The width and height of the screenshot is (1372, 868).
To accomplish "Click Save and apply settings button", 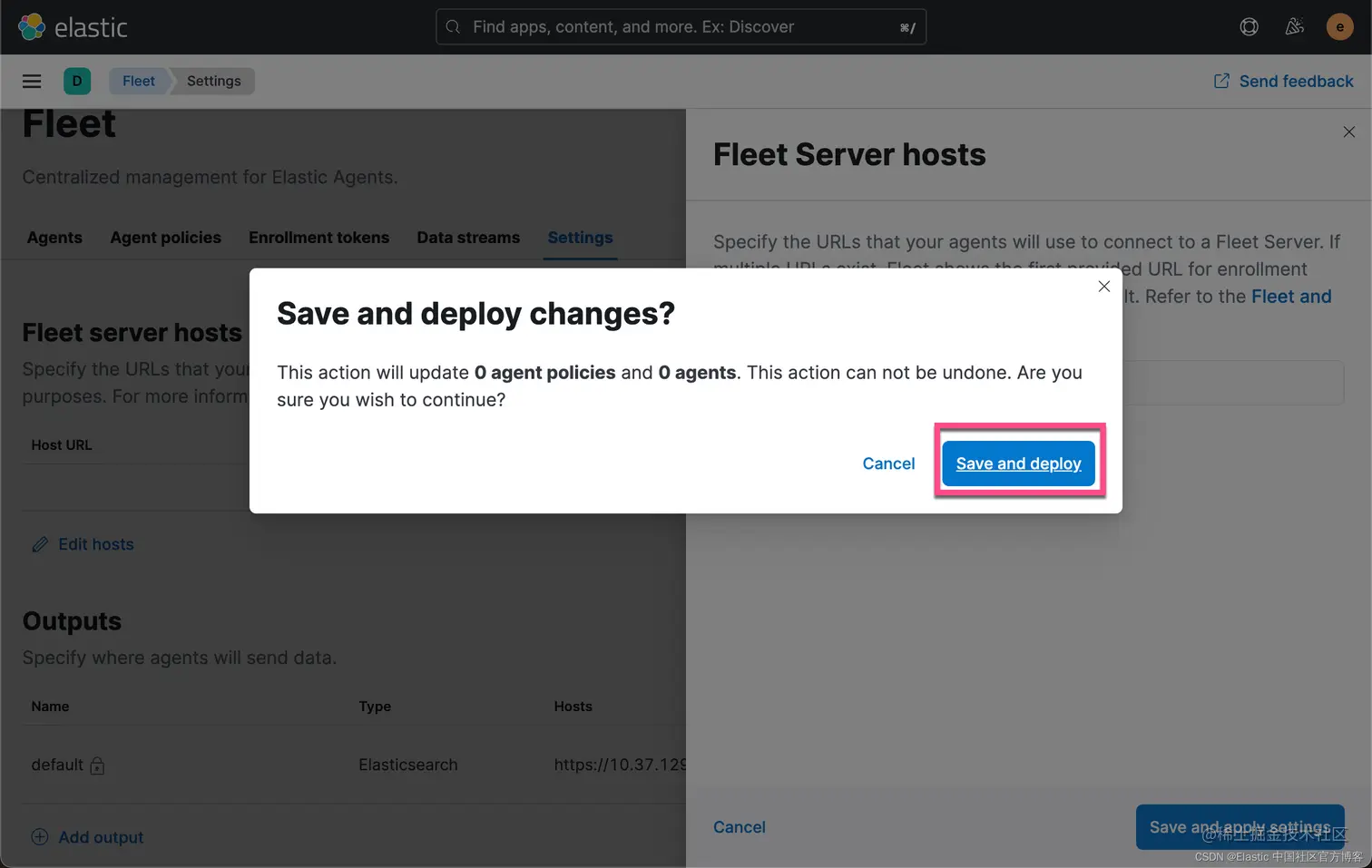I will point(1240,827).
